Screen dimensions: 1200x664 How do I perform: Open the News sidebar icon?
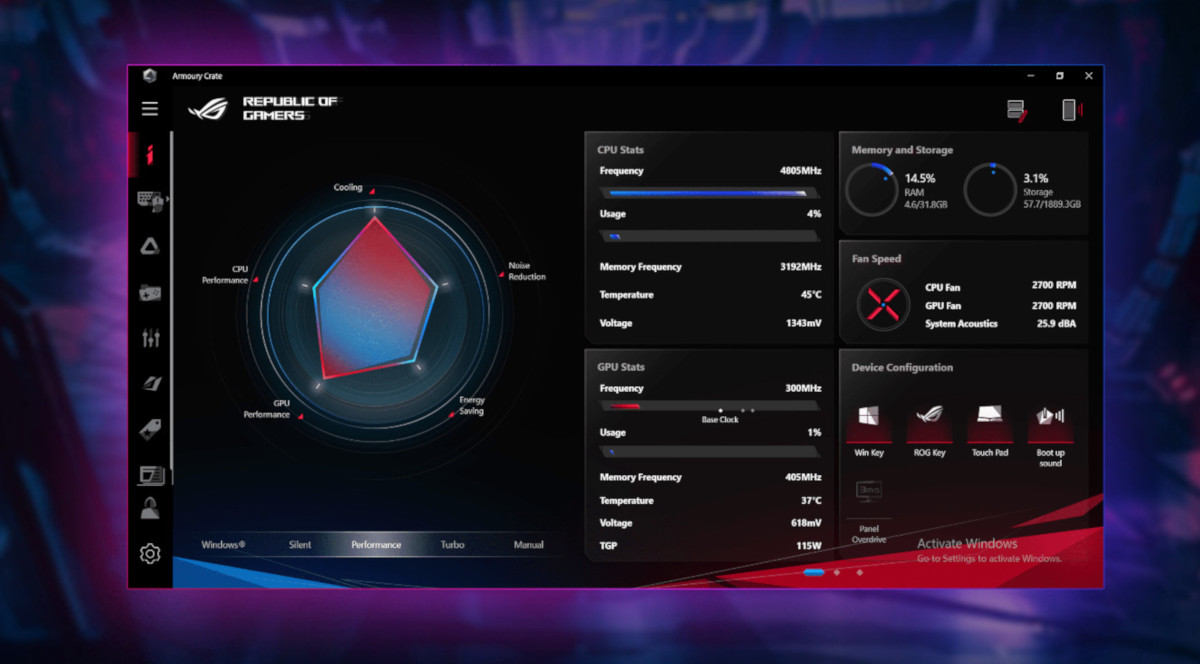click(x=150, y=475)
